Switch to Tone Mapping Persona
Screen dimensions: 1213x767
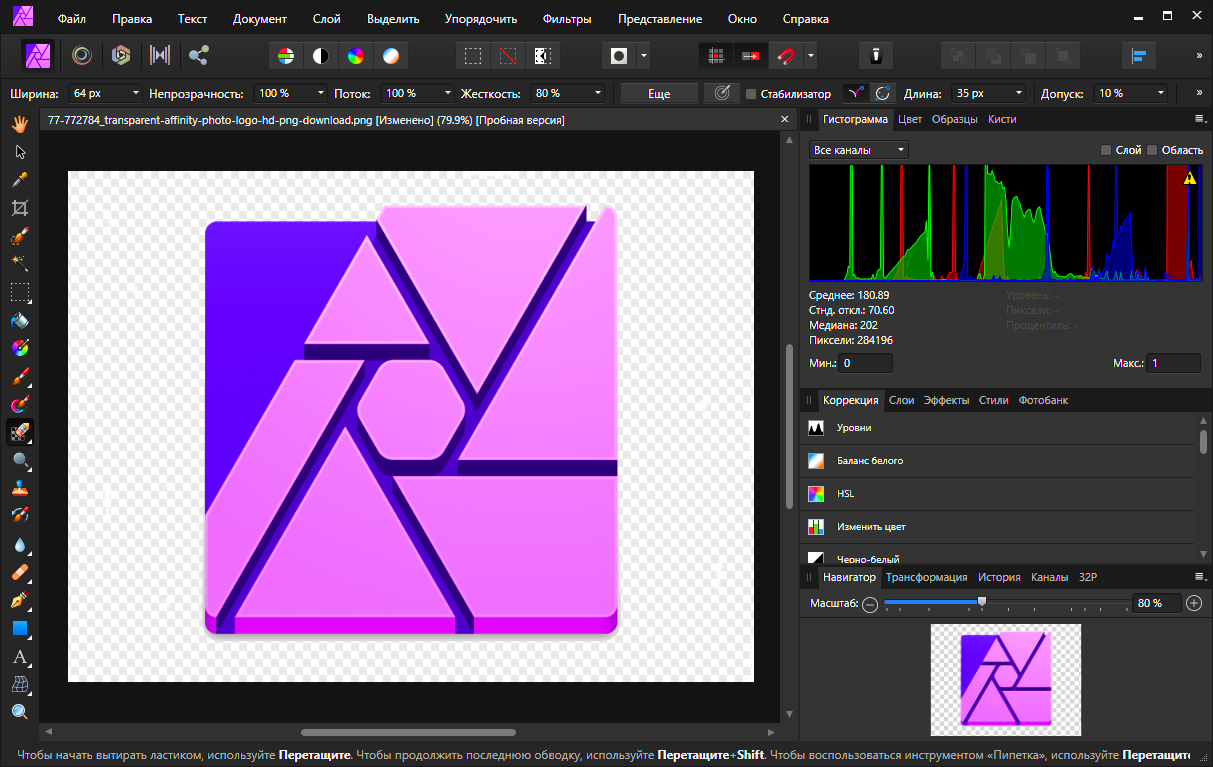point(159,56)
